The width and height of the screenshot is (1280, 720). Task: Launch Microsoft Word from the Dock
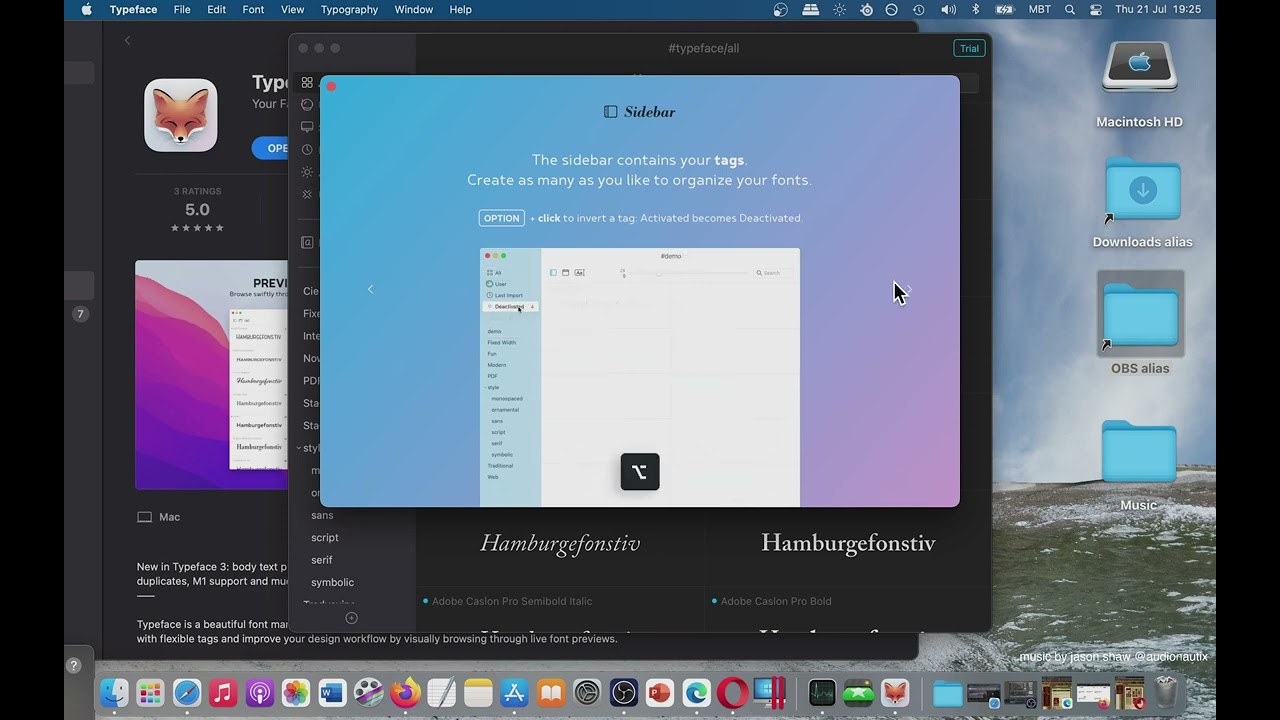332,692
